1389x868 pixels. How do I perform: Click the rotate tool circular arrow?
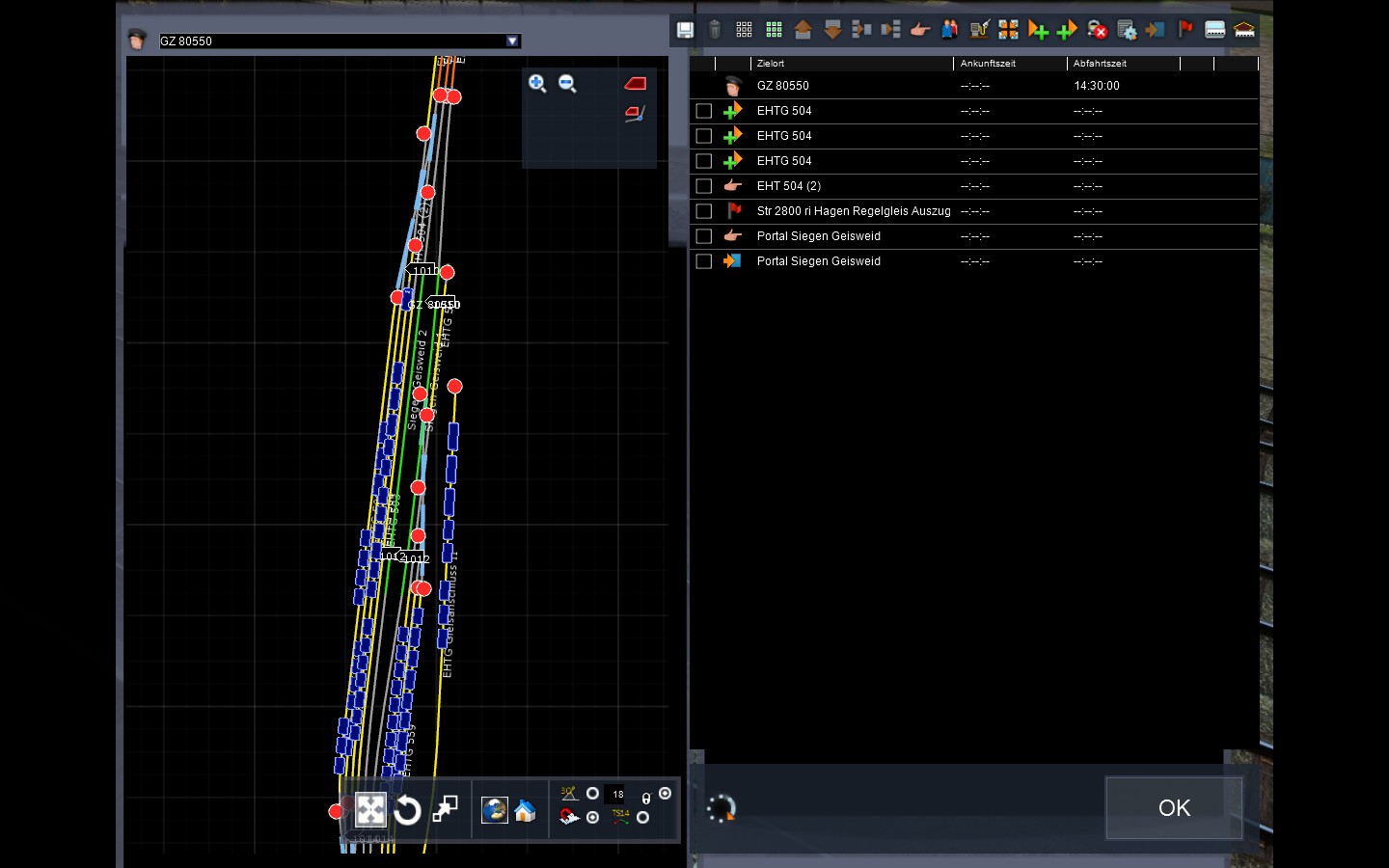(407, 810)
